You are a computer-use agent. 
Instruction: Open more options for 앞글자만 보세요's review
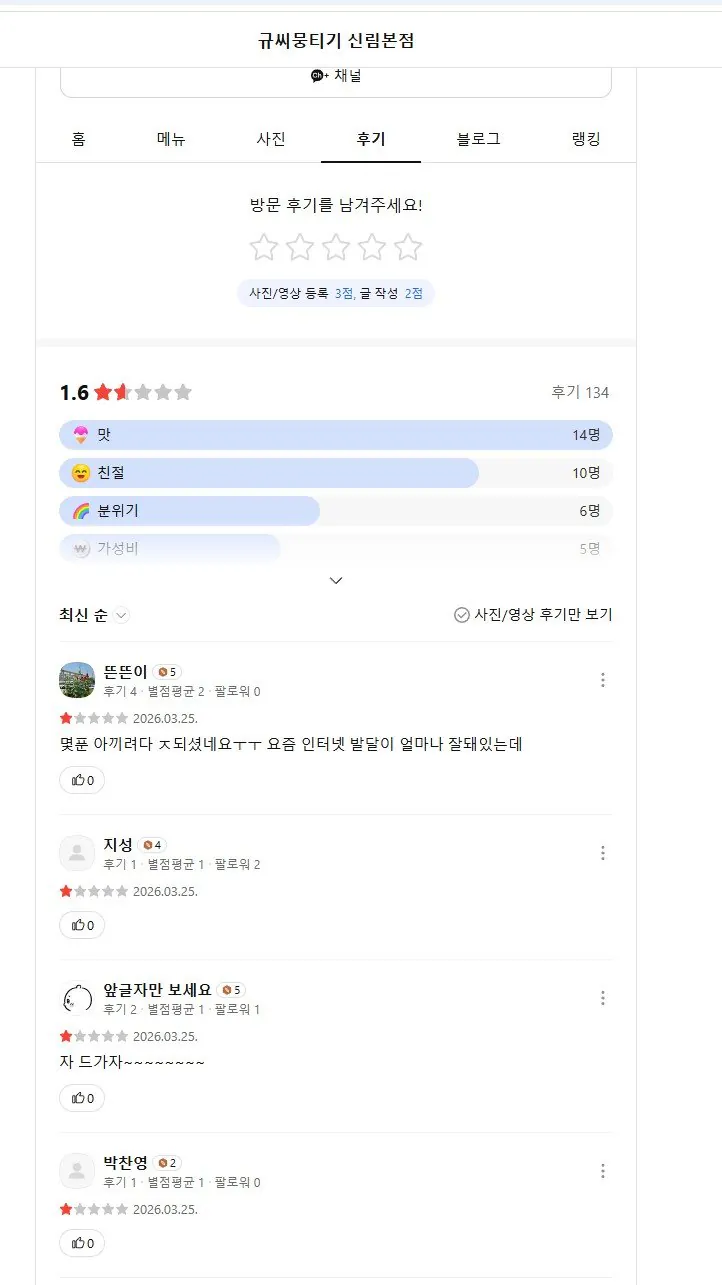pos(602,998)
